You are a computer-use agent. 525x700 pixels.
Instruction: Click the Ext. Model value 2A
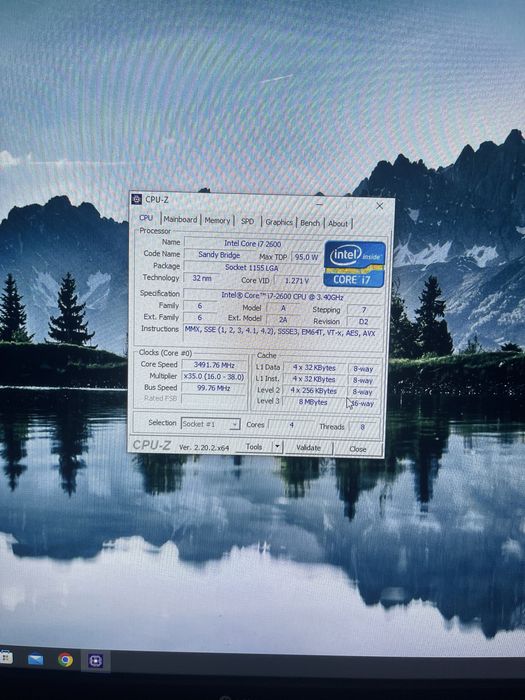click(283, 320)
